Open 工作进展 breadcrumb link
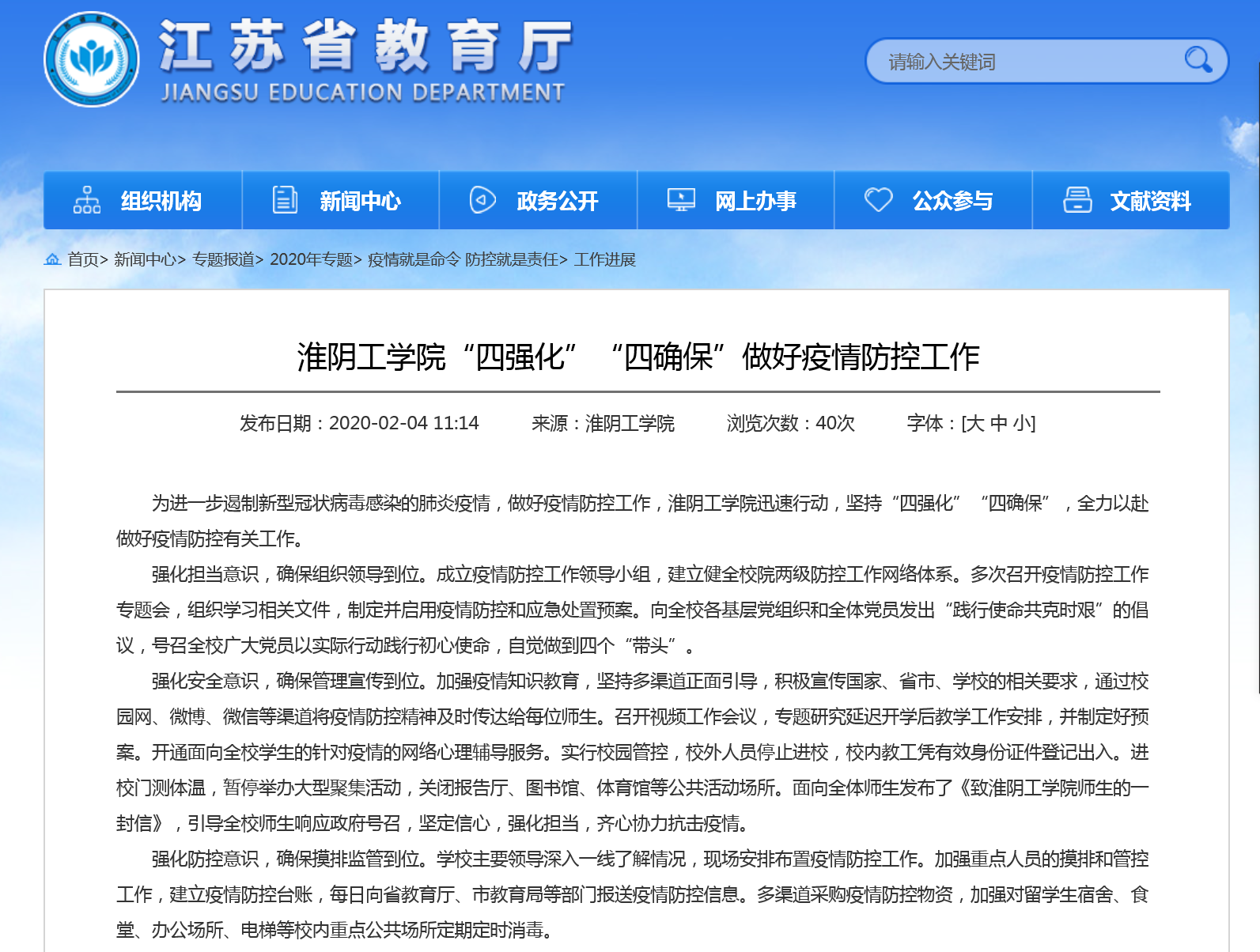 click(605, 259)
